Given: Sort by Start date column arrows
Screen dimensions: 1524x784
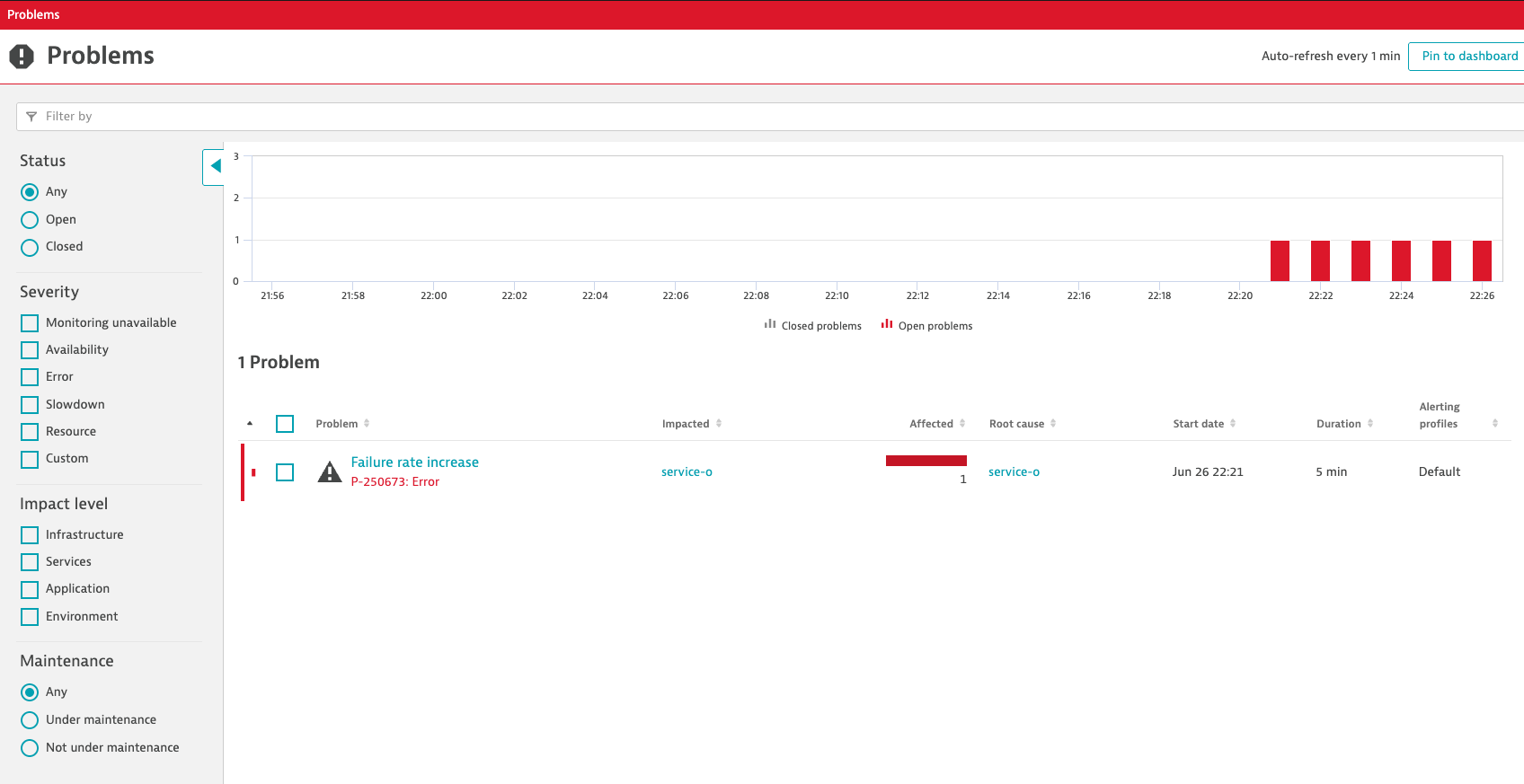Looking at the screenshot, I should [1233, 424].
